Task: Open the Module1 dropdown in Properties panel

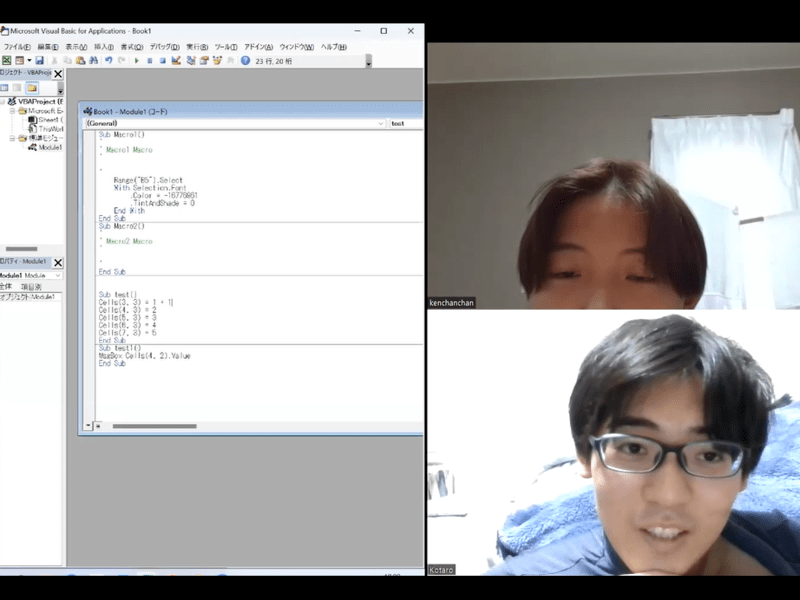Action: click(57, 275)
